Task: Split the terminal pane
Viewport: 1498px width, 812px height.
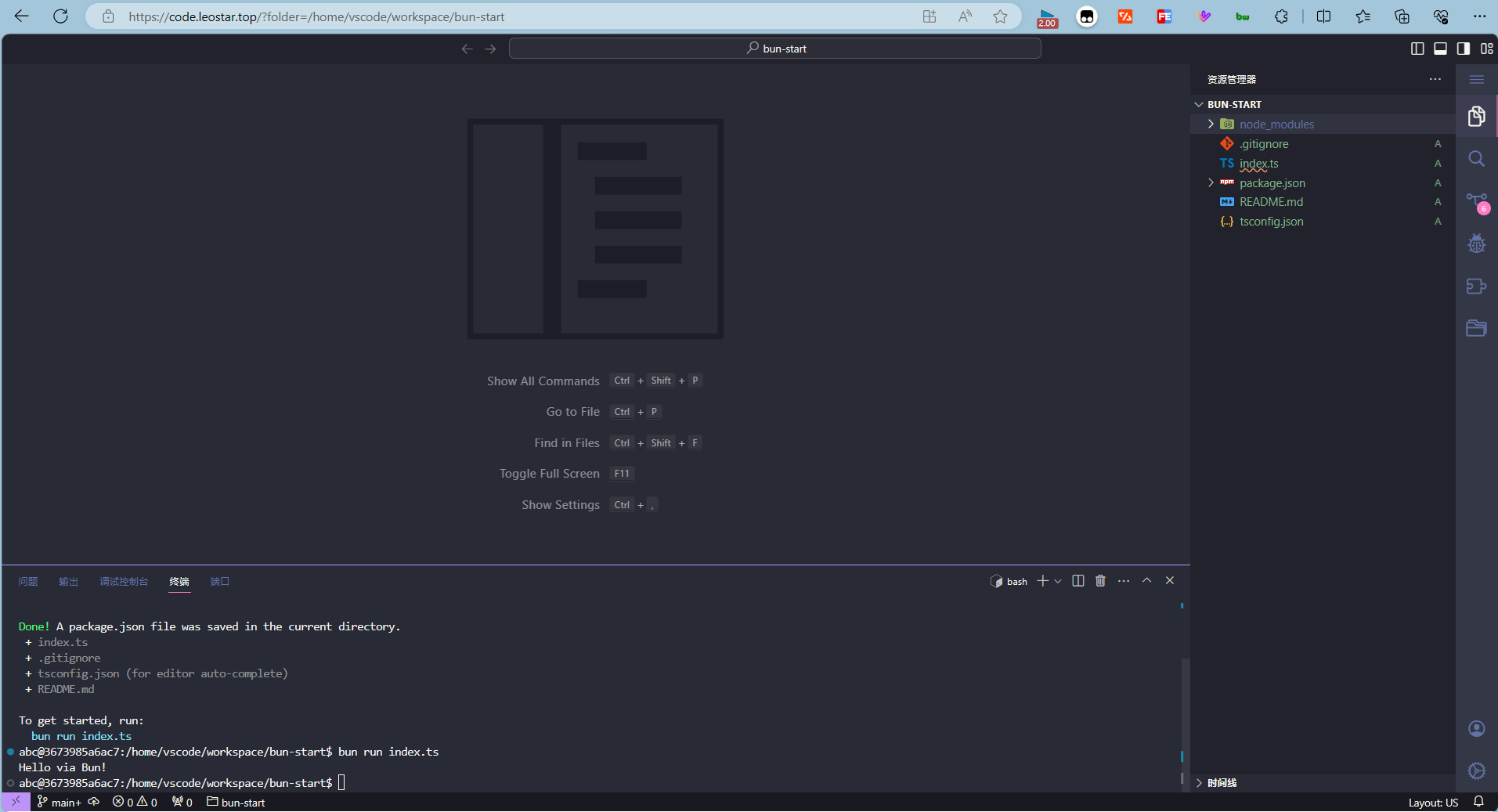Action: click(1078, 580)
